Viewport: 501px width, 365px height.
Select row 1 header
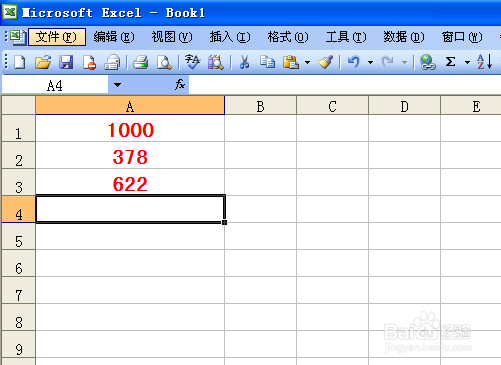pos(18,128)
